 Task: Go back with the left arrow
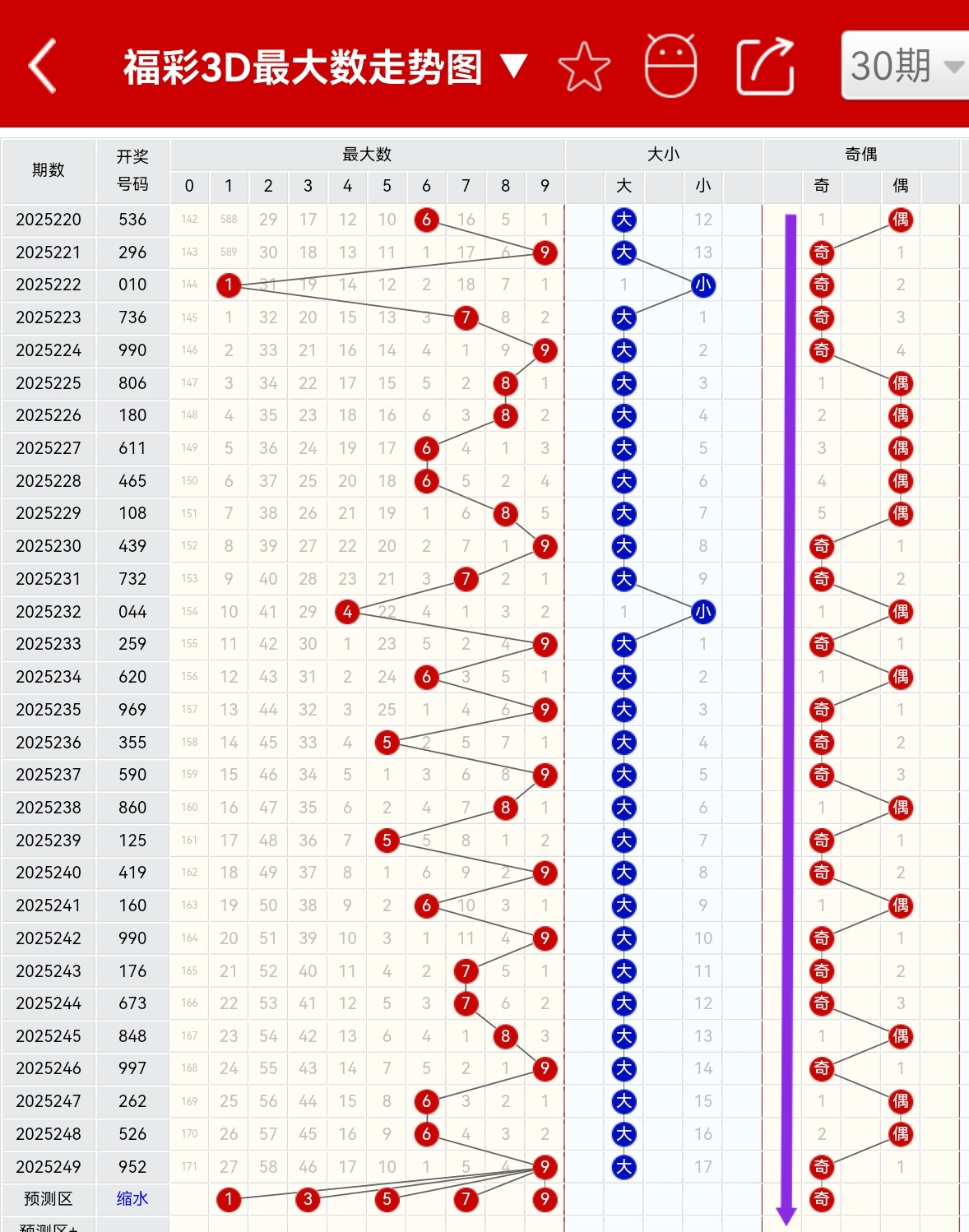click(x=43, y=66)
